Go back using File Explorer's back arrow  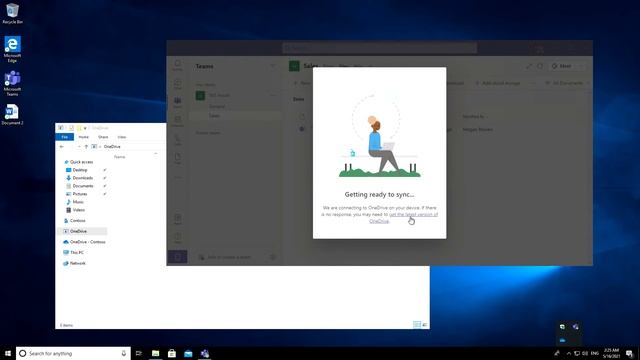click(62, 147)
